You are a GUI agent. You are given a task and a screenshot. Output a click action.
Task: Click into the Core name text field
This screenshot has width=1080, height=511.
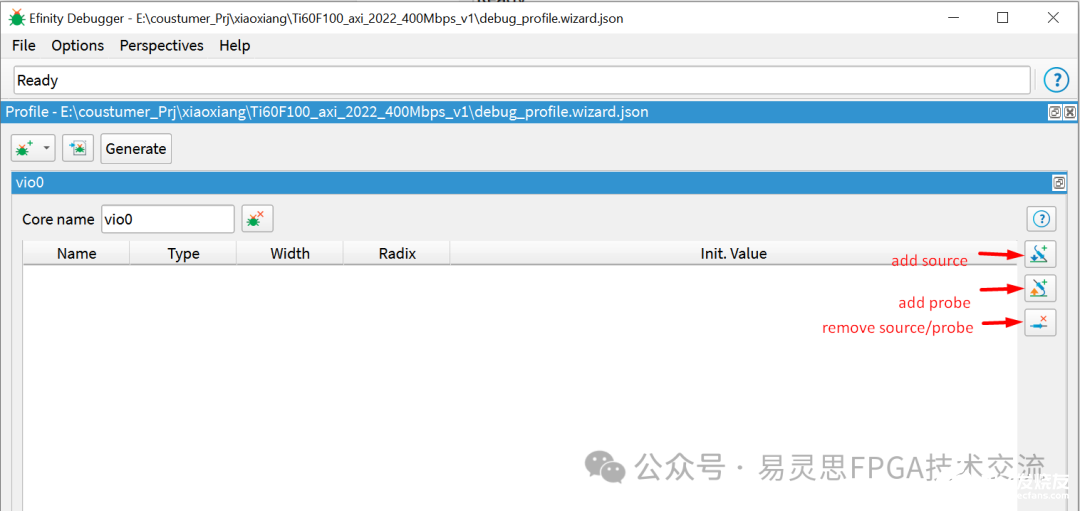coord(167,219)
